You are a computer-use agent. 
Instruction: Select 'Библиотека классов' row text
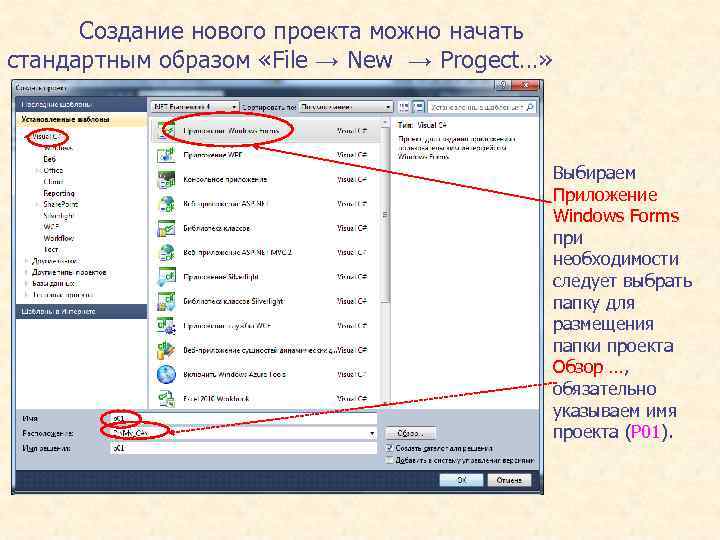(x=217, y=228)
